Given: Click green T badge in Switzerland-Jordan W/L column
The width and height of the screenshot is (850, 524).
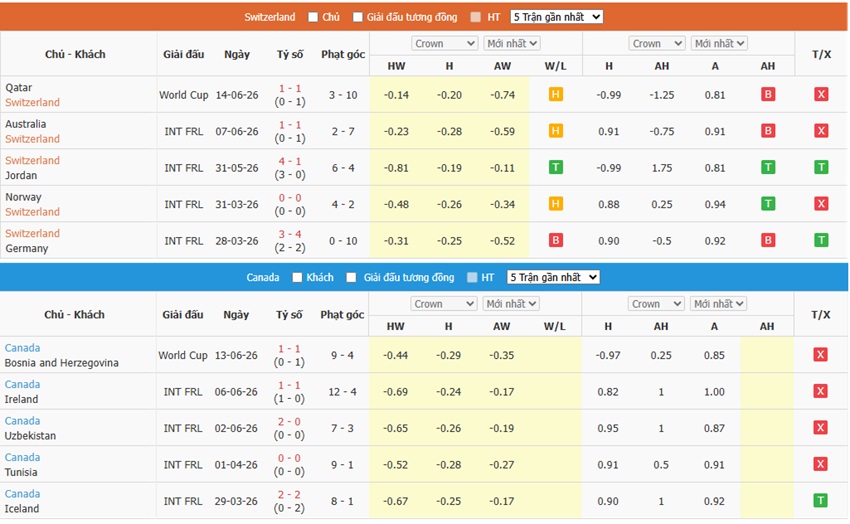Looking at the screenshot, I should (555, 167).
